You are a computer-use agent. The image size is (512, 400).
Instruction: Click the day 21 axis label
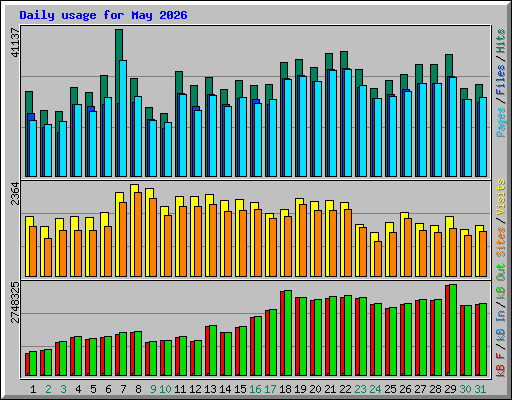tap(330, 389)
